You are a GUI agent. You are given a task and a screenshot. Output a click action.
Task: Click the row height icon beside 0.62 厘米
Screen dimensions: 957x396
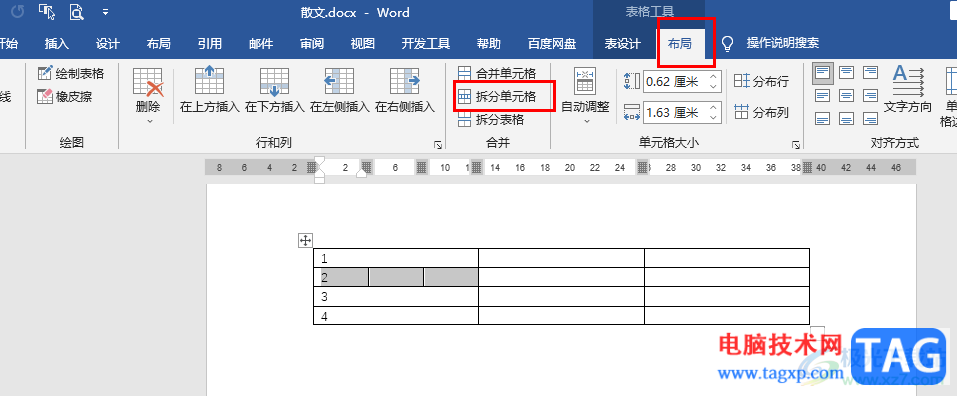pyautogui.click(x=632, y=81)
